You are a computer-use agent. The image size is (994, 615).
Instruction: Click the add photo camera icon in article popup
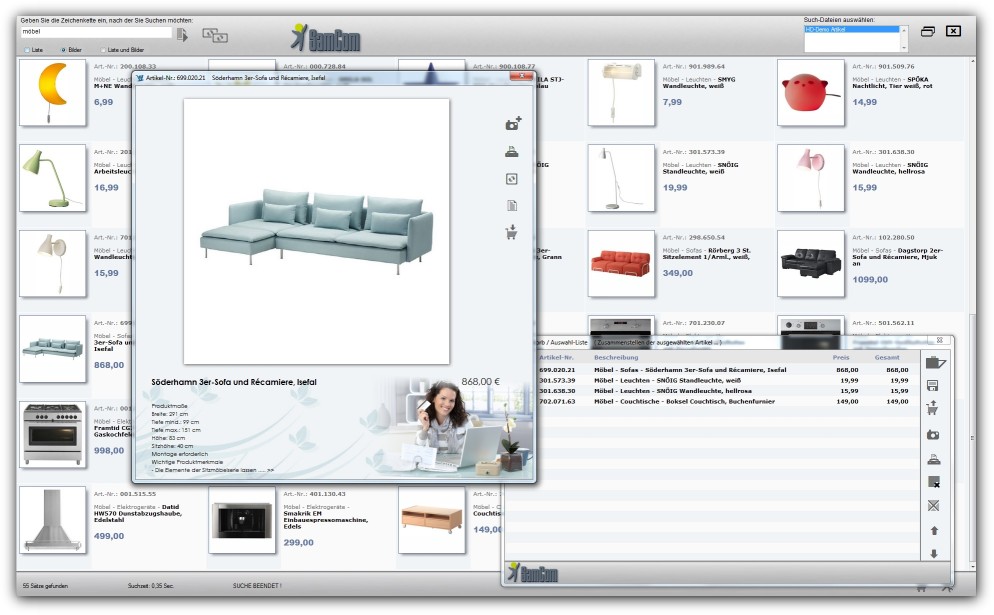pyautogui.click(x=513, y=124)
